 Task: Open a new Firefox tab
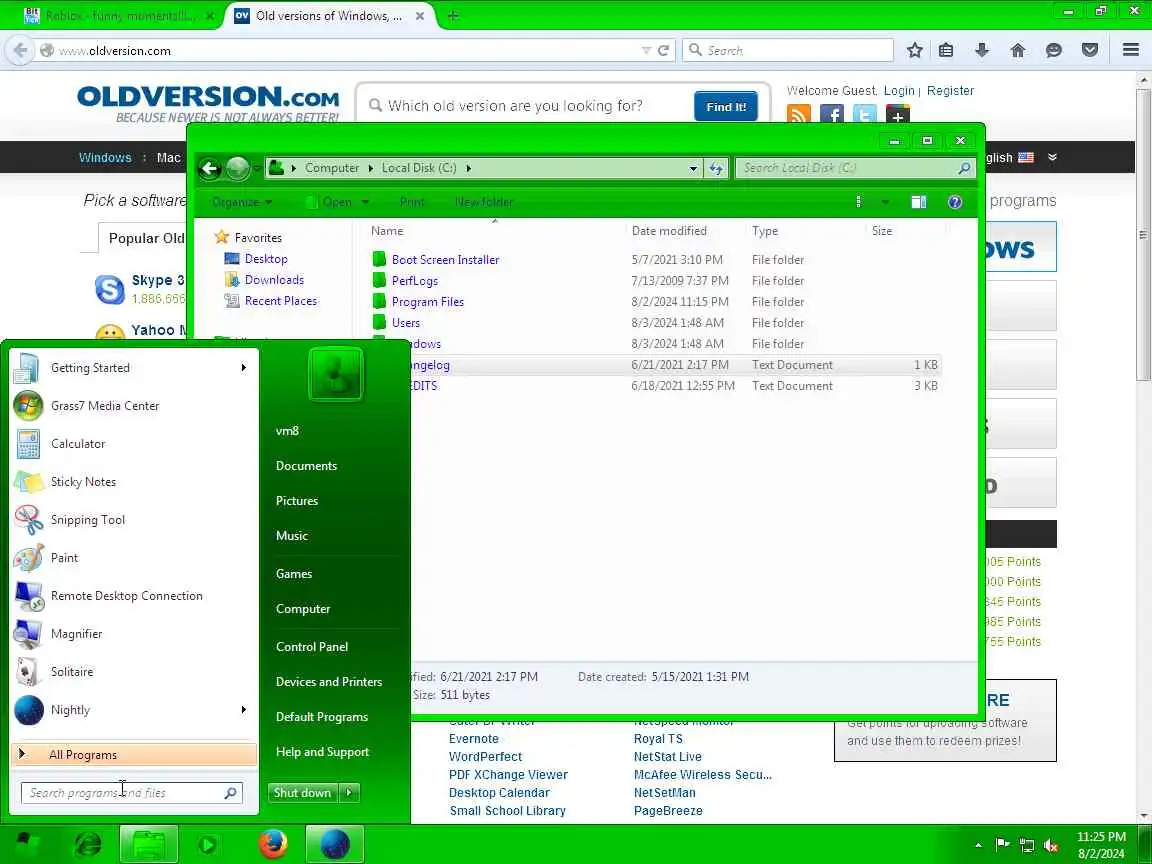pyautogui.click(x=453, y=15)
